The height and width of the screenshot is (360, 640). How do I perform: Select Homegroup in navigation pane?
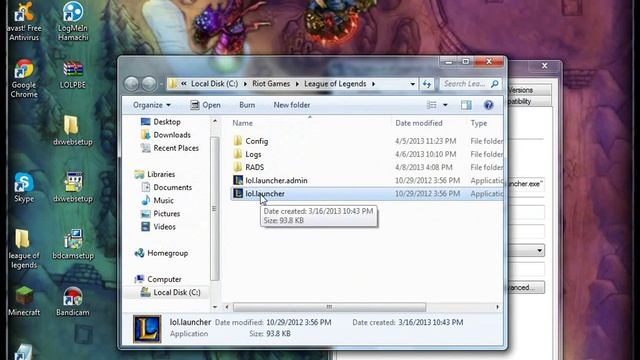(162, 253)
